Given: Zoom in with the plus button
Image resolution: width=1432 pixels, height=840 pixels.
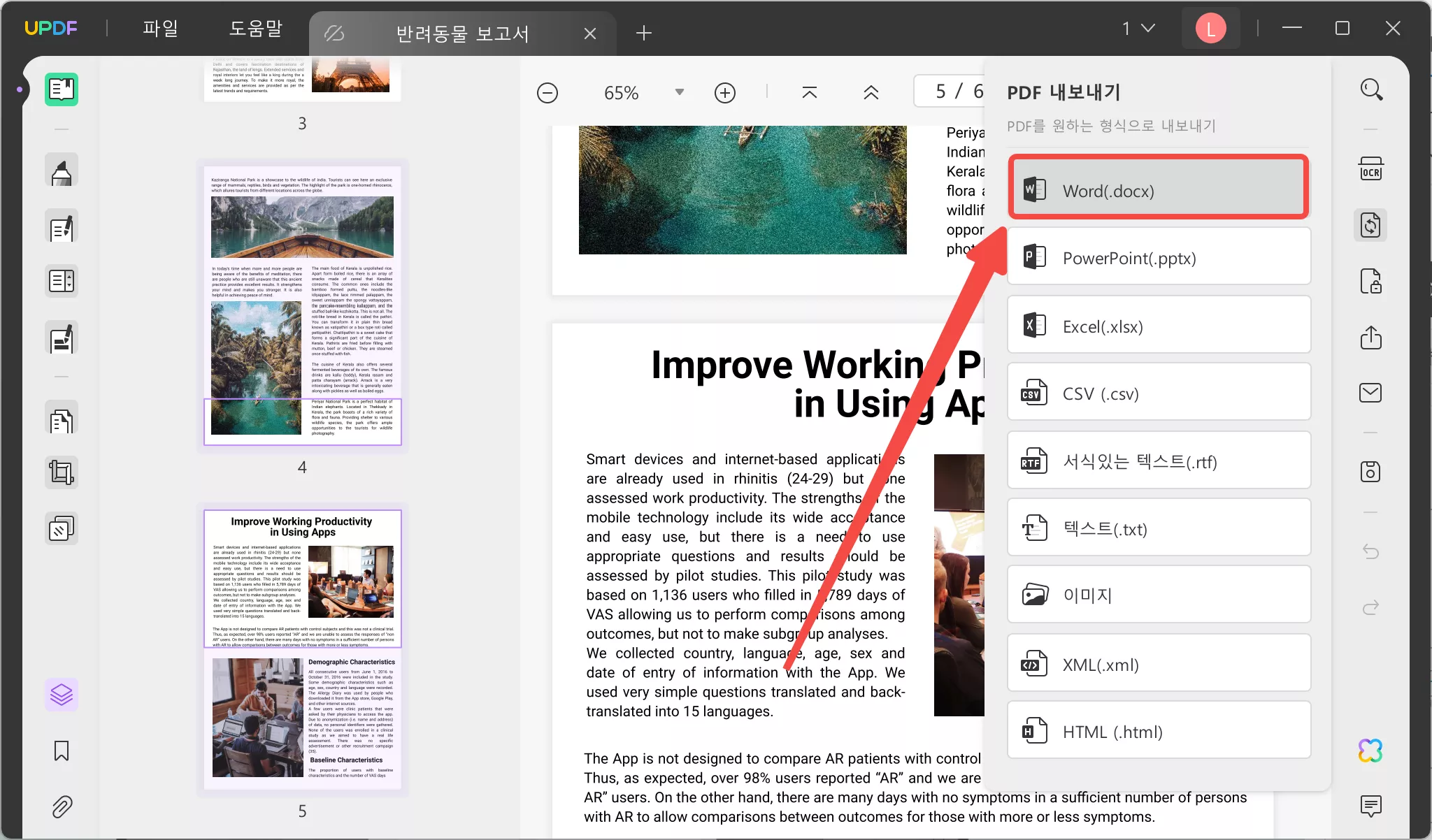Looking at the screenshot, I should pyautogui.click(x=725, y=93).
